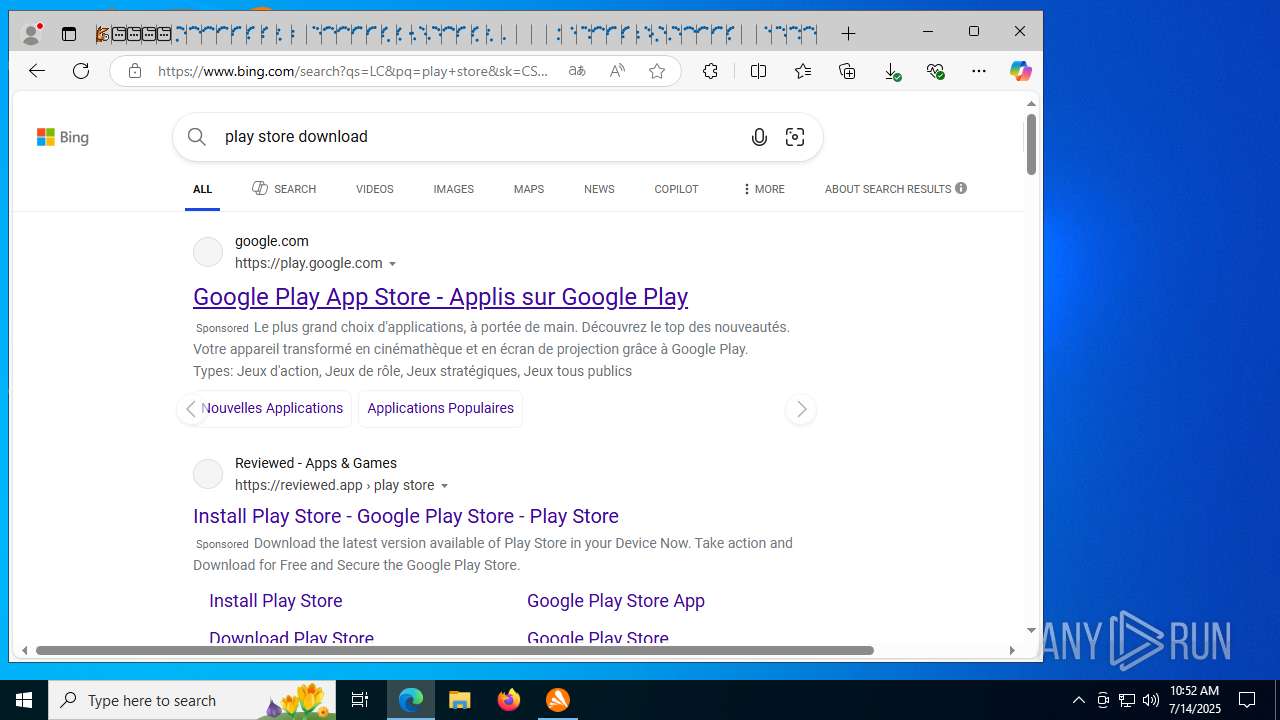Open Task View on the taskbar

click(x=360, y=700)
